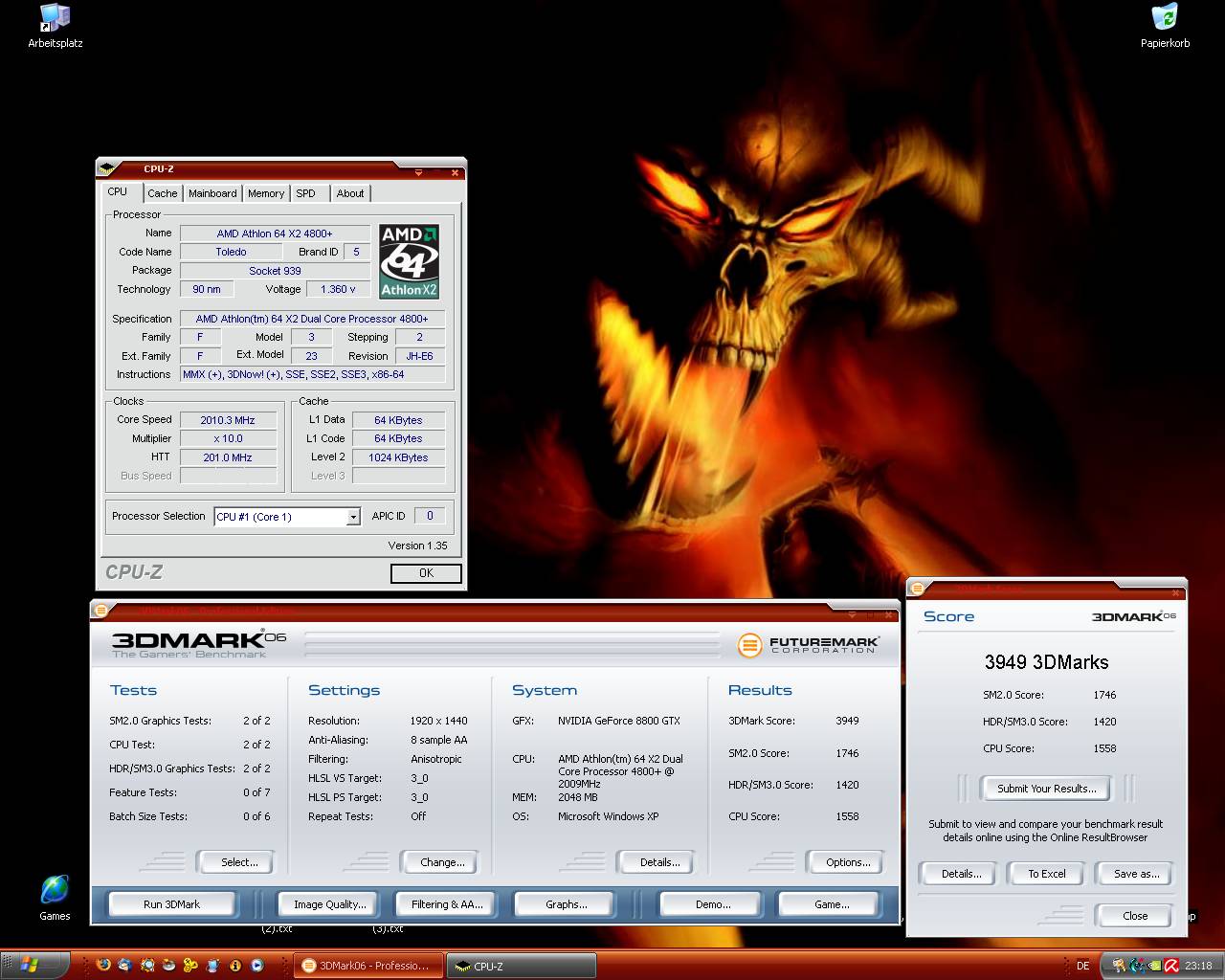Image resolution: width=1225 pixels, height=980 pixels.
Task: Click the CPU-Z title bar chip icon
Action: pos(107,169)
